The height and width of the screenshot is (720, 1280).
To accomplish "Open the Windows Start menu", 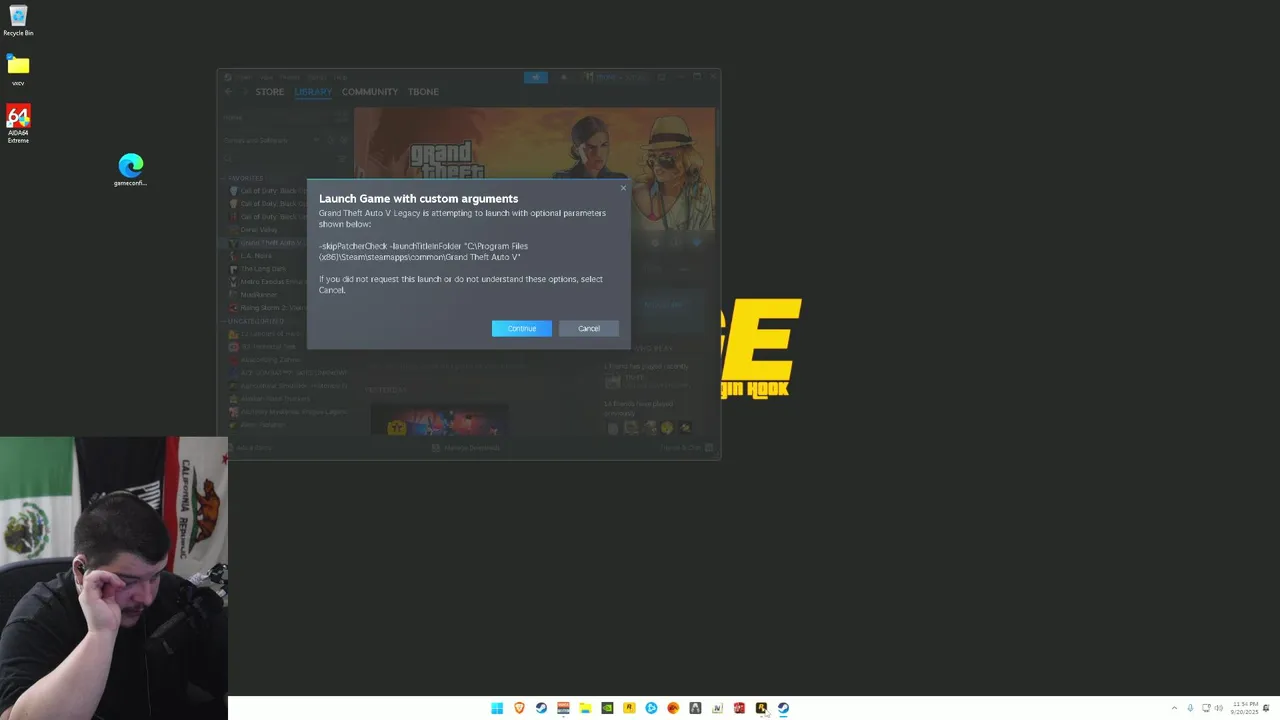I will (x=497, y=708).
